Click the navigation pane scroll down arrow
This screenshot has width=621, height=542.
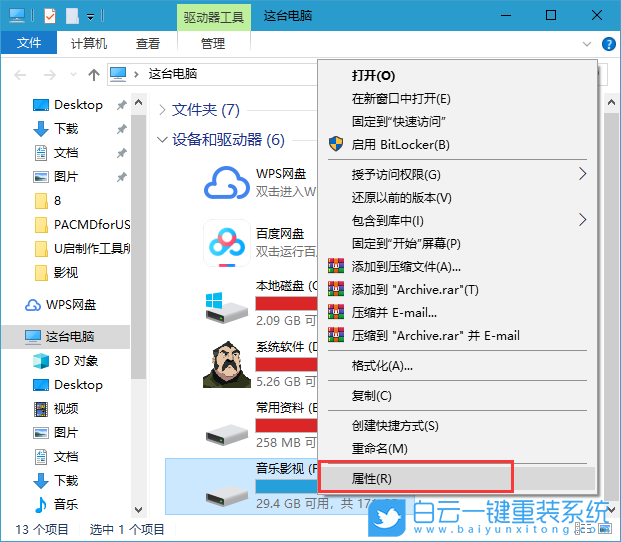coord(138,510)
